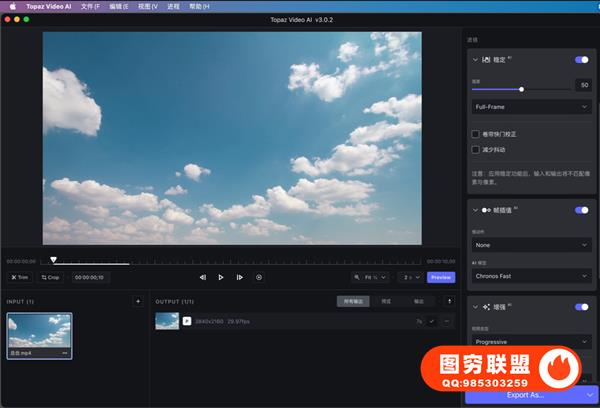This screenshot has height=408, width=600.
Task: Click the stabilization strength slider handle
Action: coord(521,88)
